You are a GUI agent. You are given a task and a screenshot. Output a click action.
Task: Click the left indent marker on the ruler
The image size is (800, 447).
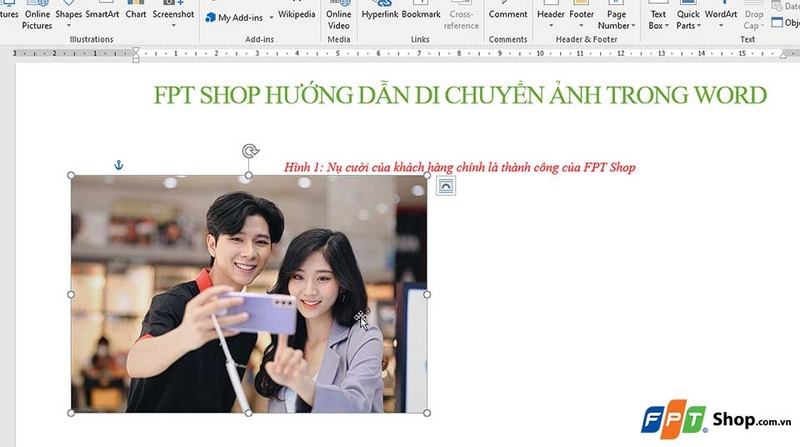click(x=136, y=59)
